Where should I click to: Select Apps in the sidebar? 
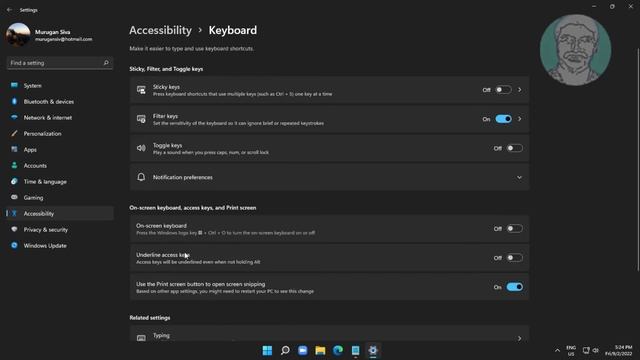(60, 149)
